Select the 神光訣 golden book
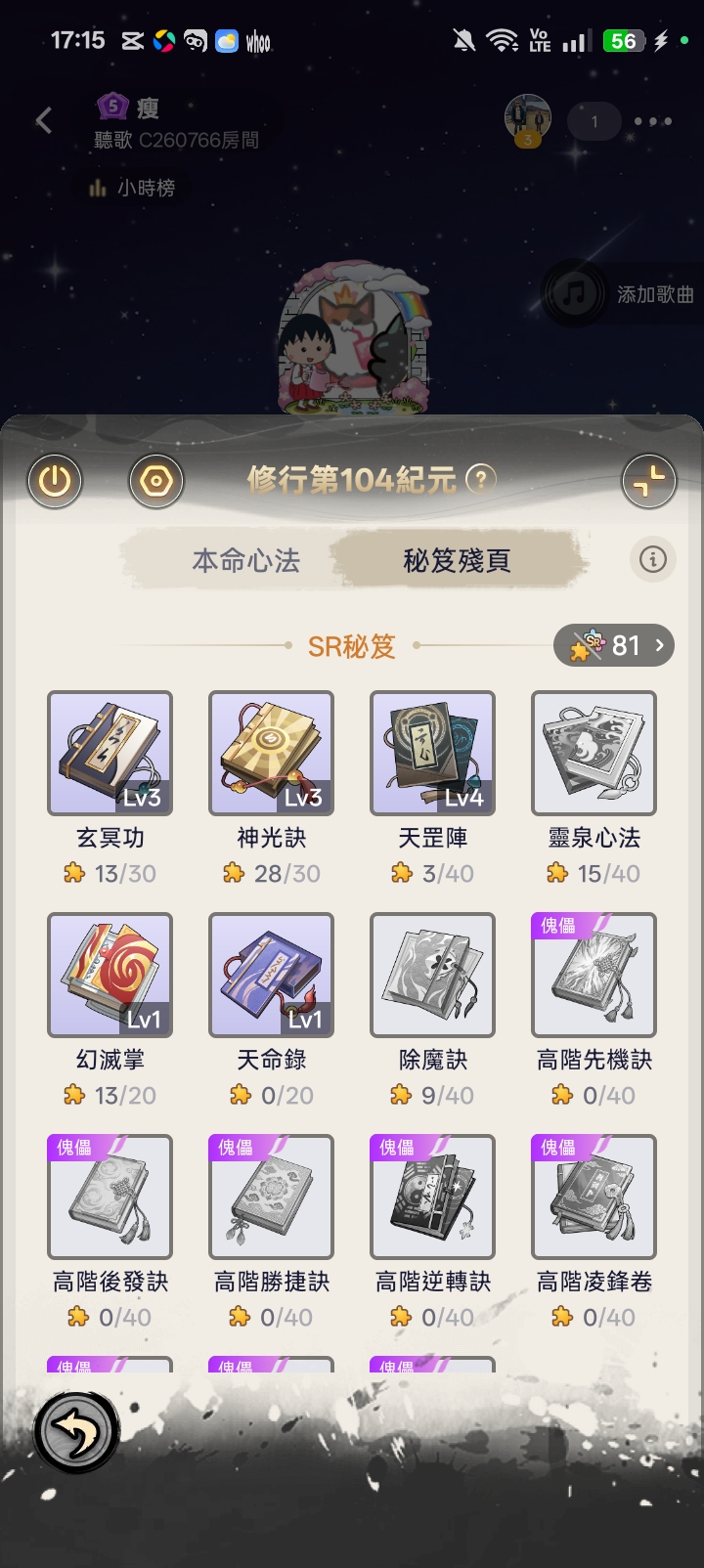Image resolution: width=704 pixels, height=1568 pixels. pos(272,753)
